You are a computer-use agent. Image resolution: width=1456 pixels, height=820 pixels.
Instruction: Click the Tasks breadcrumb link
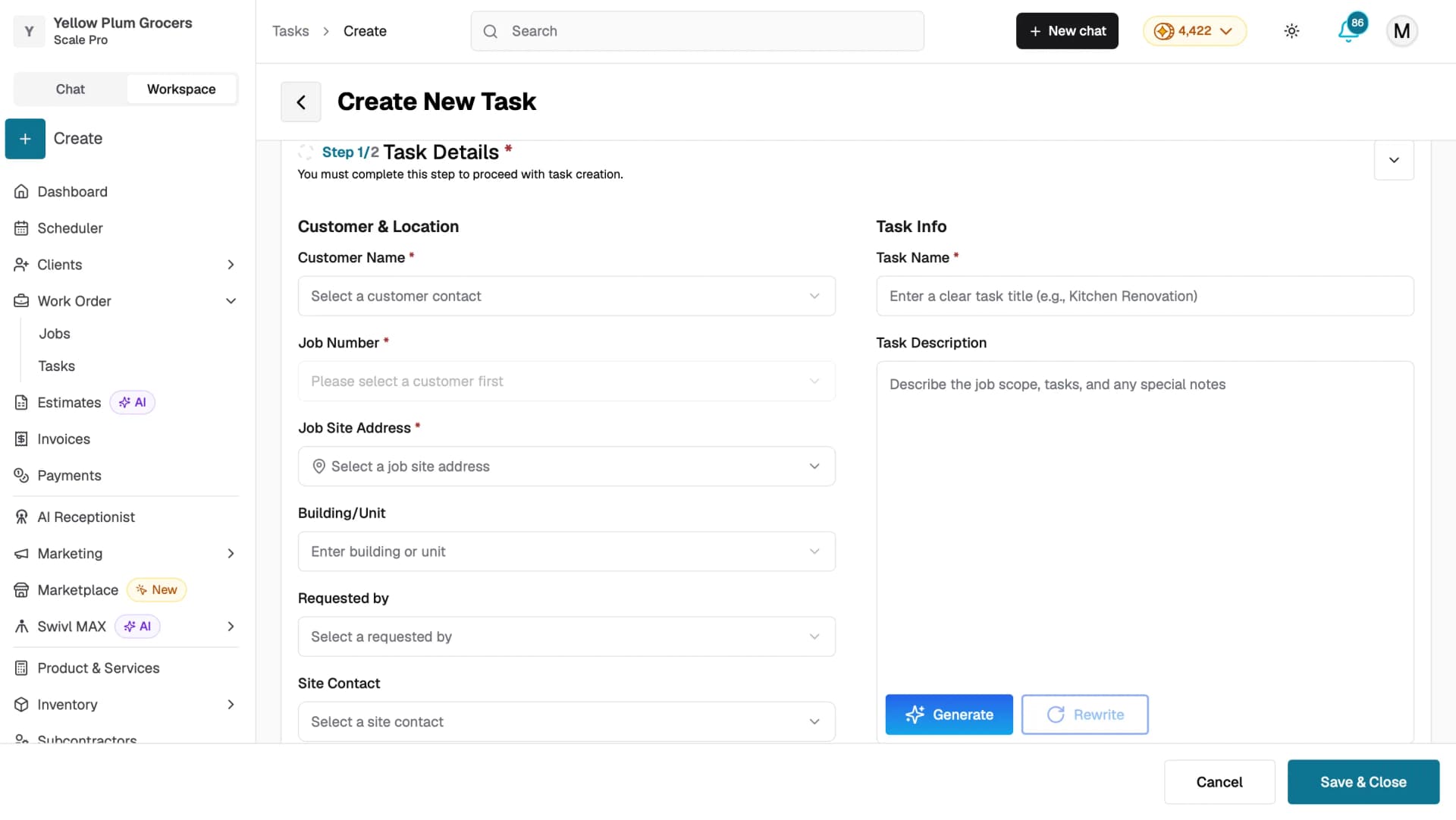pos(290,31)
